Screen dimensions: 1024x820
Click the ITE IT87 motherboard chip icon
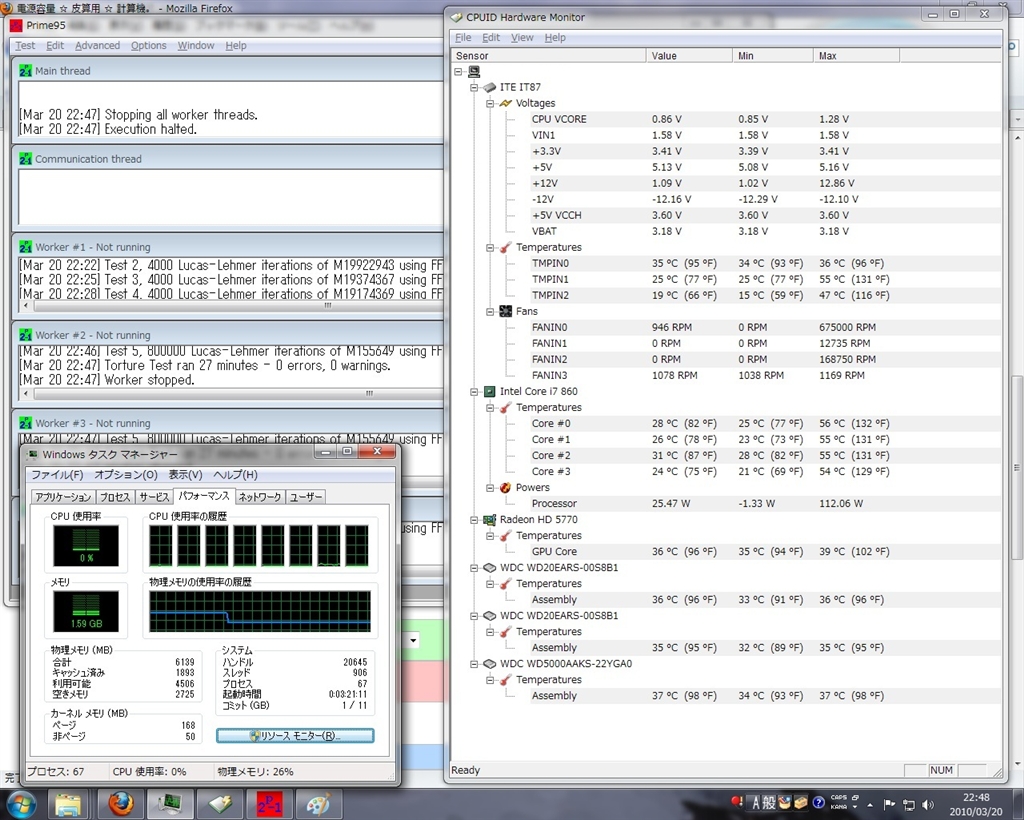pos(490,87)
